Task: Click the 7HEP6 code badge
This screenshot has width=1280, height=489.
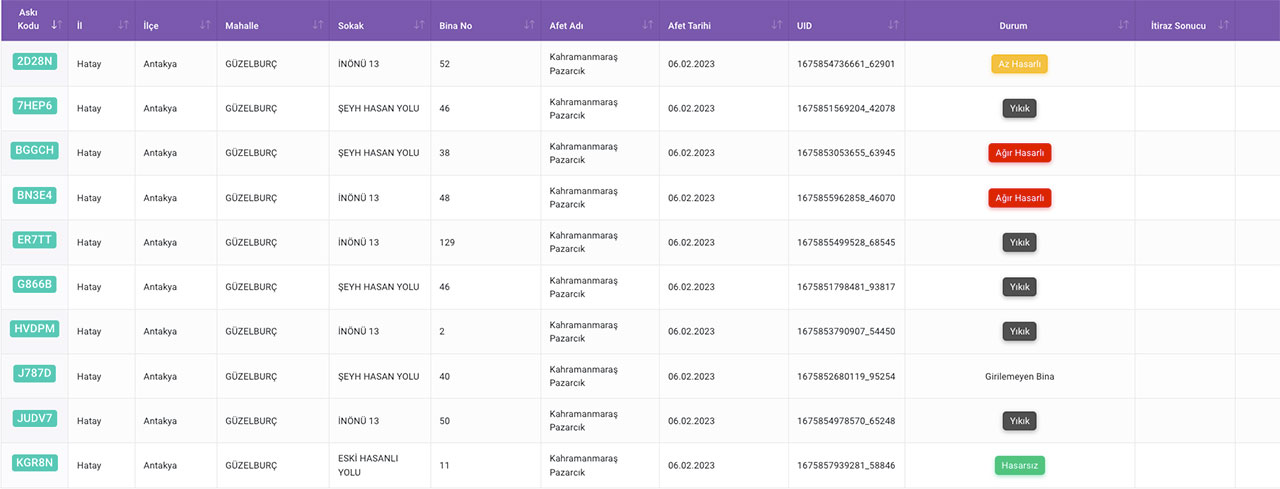Action: 34,106
